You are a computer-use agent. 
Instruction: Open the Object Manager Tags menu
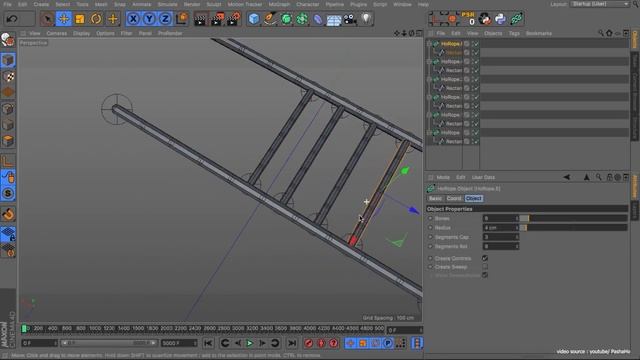click(514, 33)
